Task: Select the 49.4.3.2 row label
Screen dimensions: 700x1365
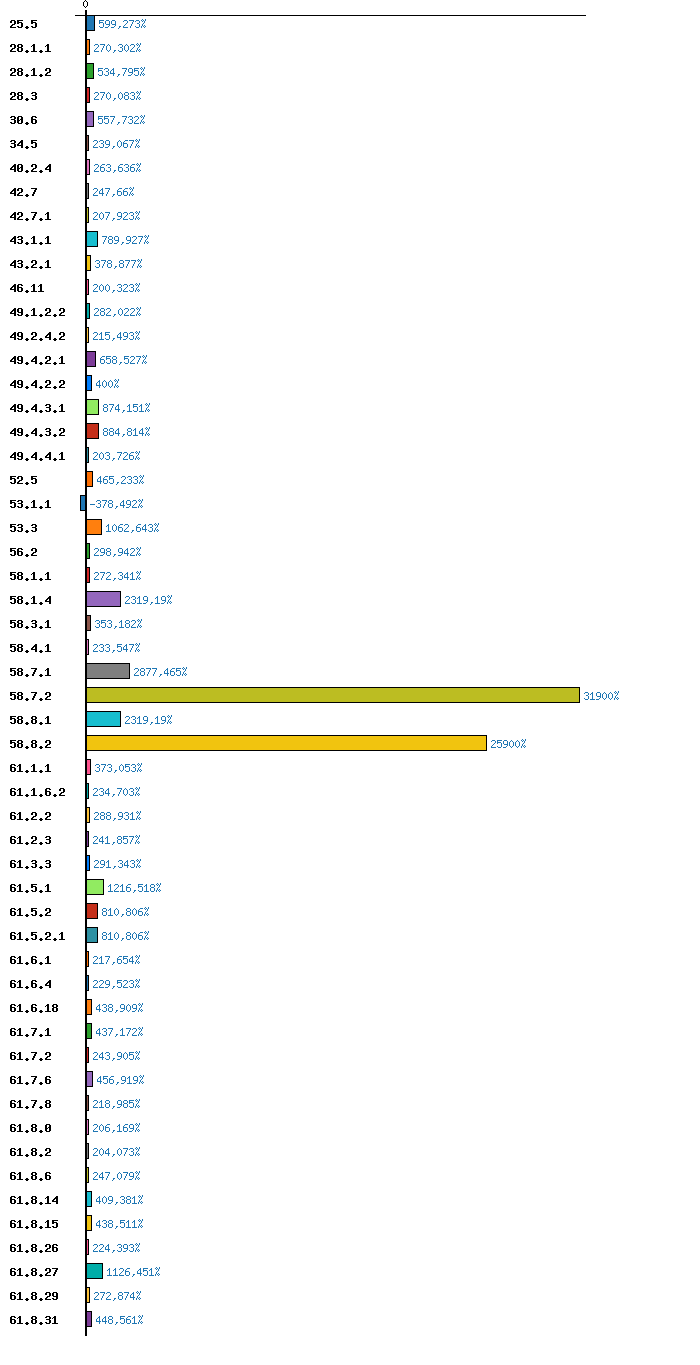Action: [37, 432]
